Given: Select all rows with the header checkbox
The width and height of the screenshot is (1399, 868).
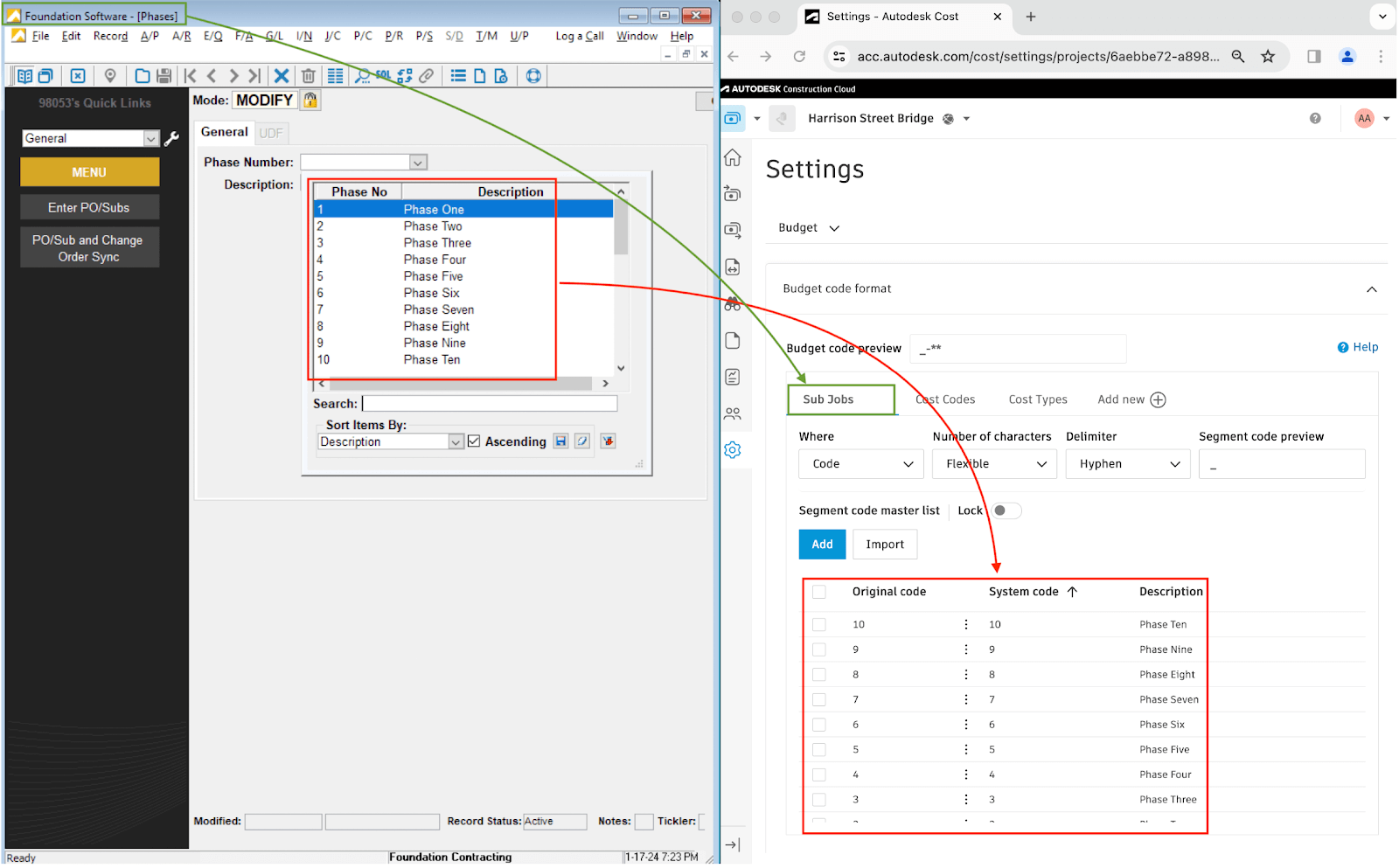Looking at the screenshot, I should point(819,592).
